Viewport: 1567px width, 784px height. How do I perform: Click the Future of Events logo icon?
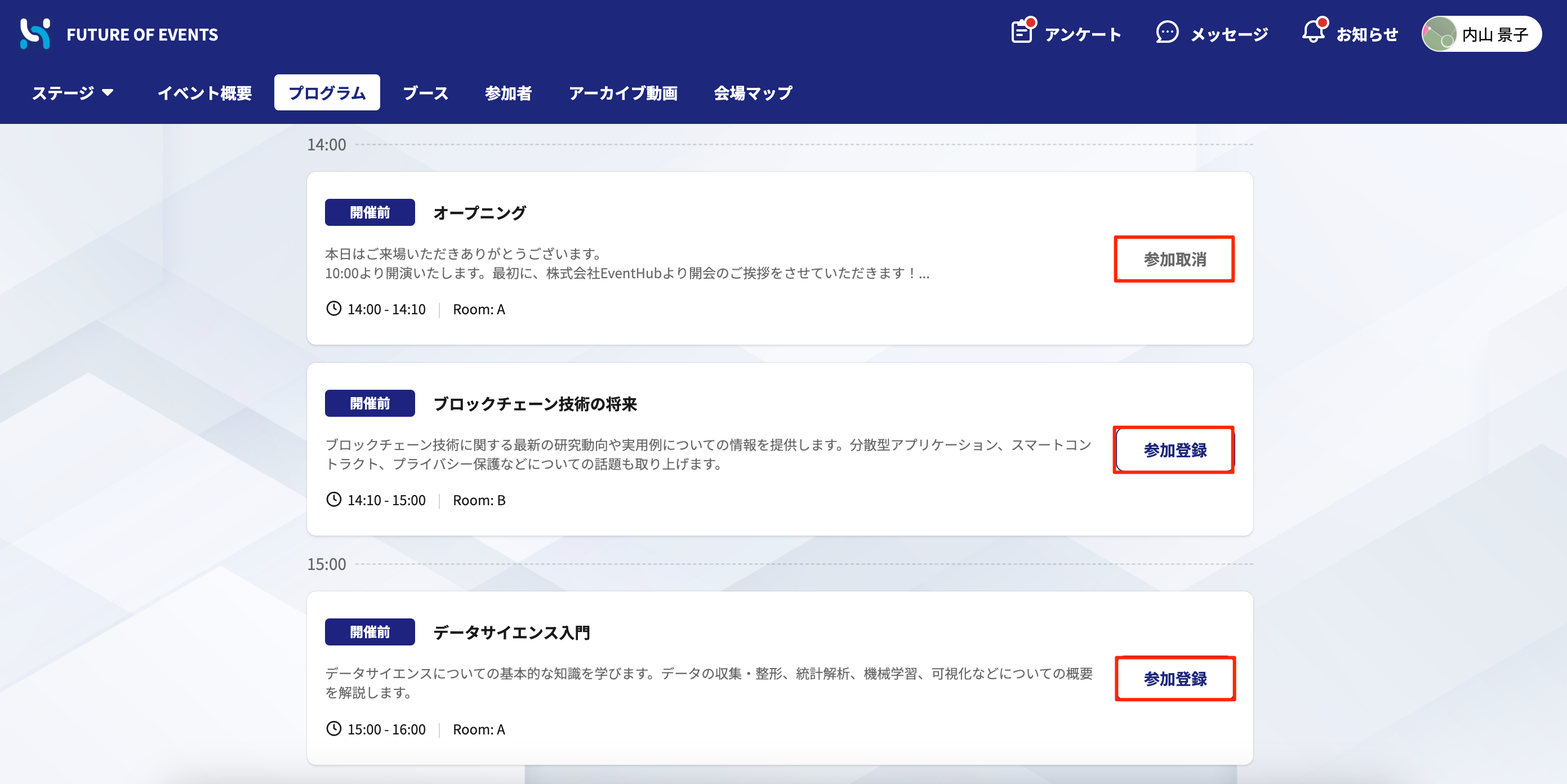point(35,33)
